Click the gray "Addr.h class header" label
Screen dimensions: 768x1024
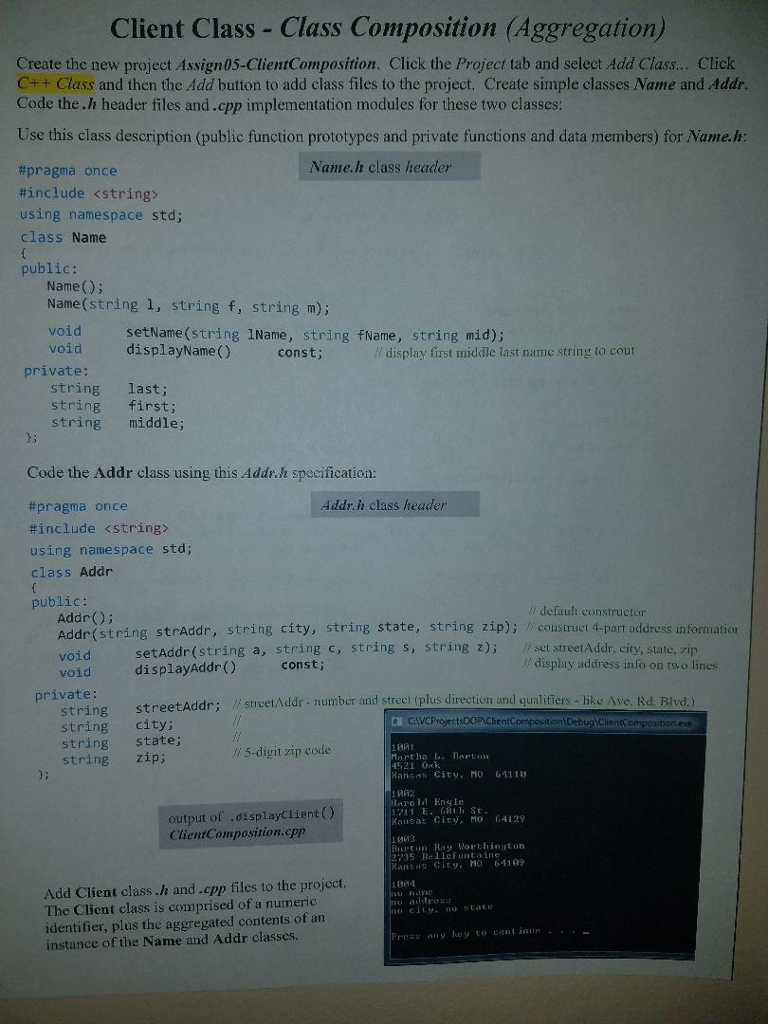coord(395,505)
